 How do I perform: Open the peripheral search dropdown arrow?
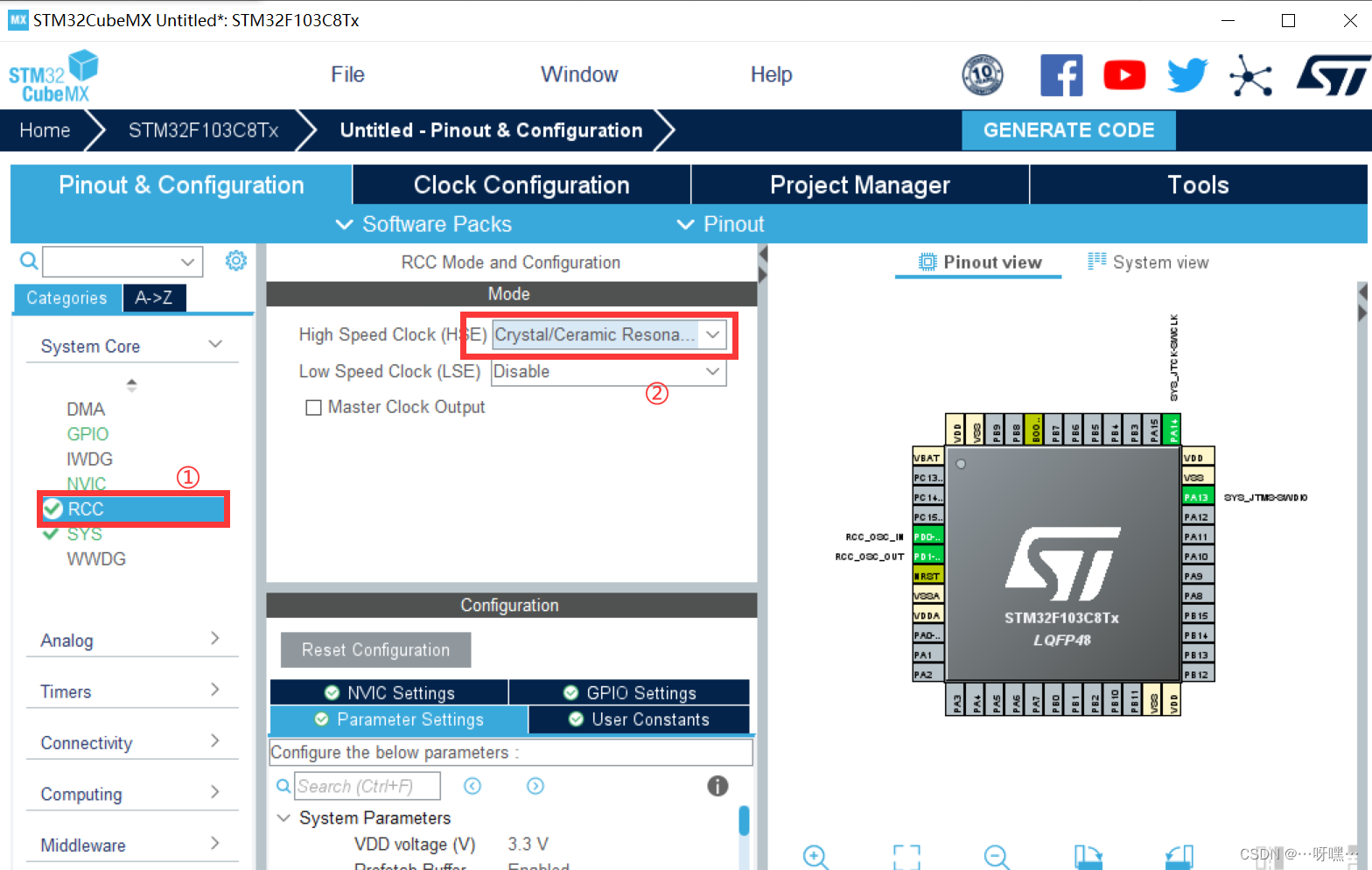187,262
